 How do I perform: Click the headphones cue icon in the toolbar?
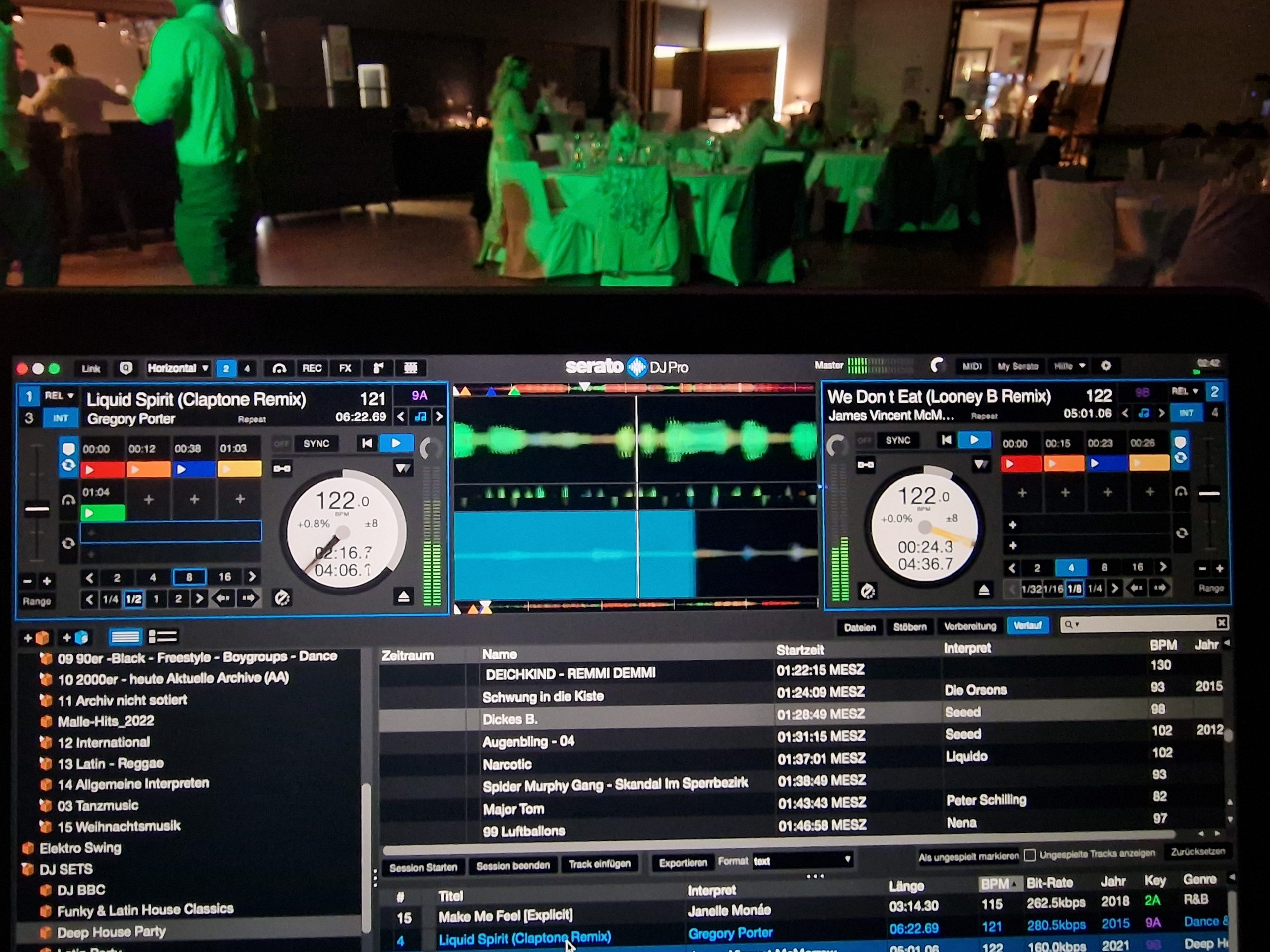(279, 368)
